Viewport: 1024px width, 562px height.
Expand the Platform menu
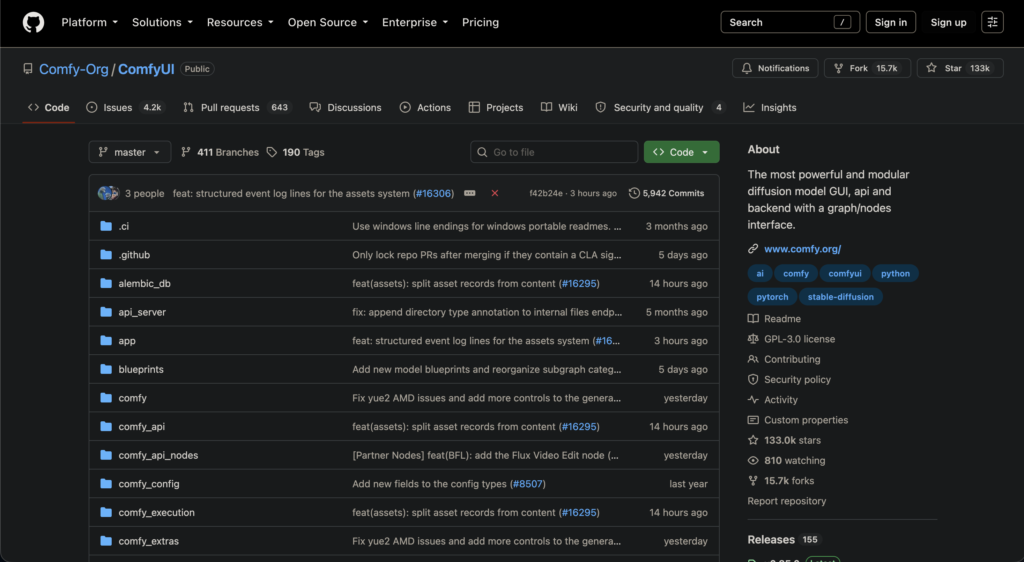coord(89,22)
